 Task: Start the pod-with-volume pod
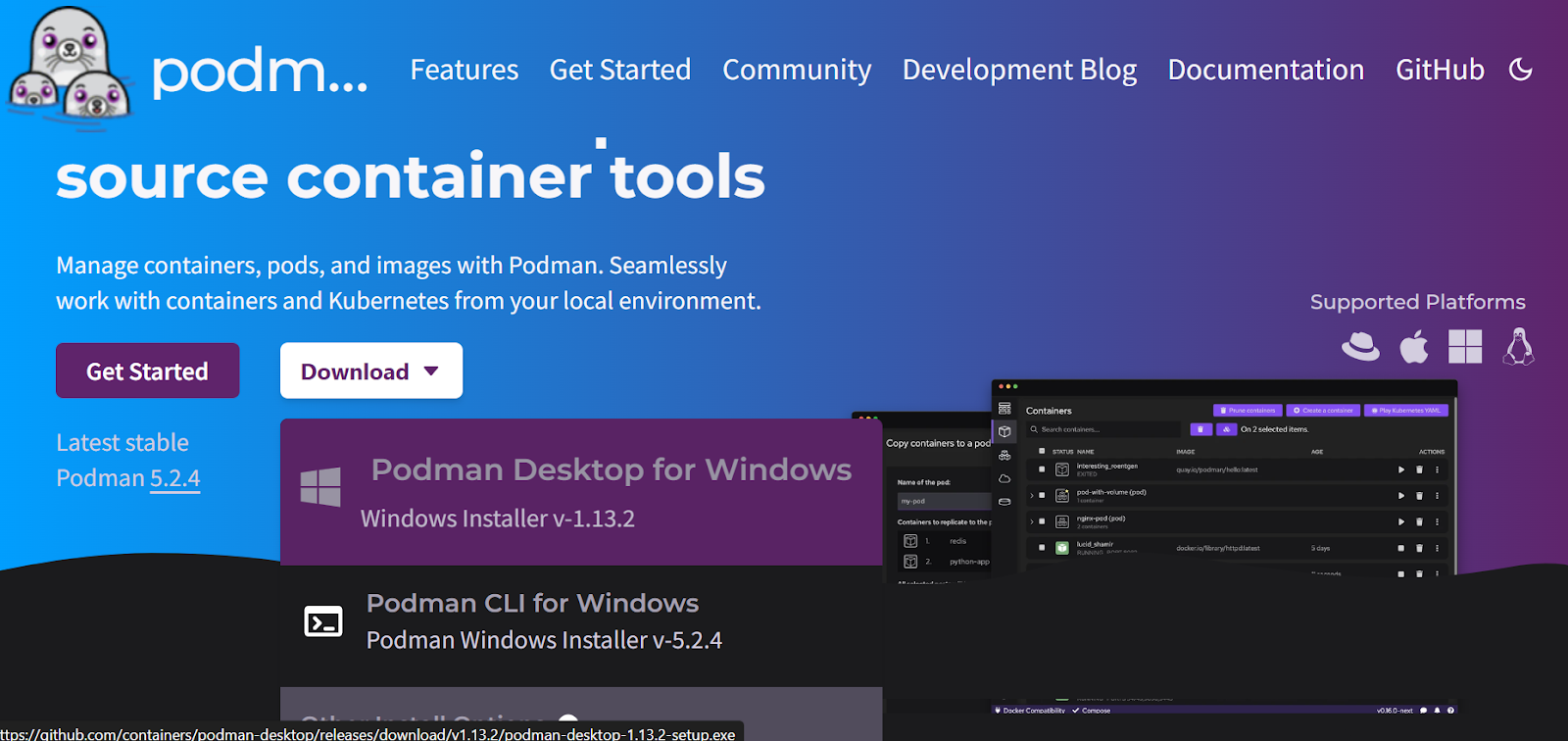pyautogui.click(x=1401, y=496)
